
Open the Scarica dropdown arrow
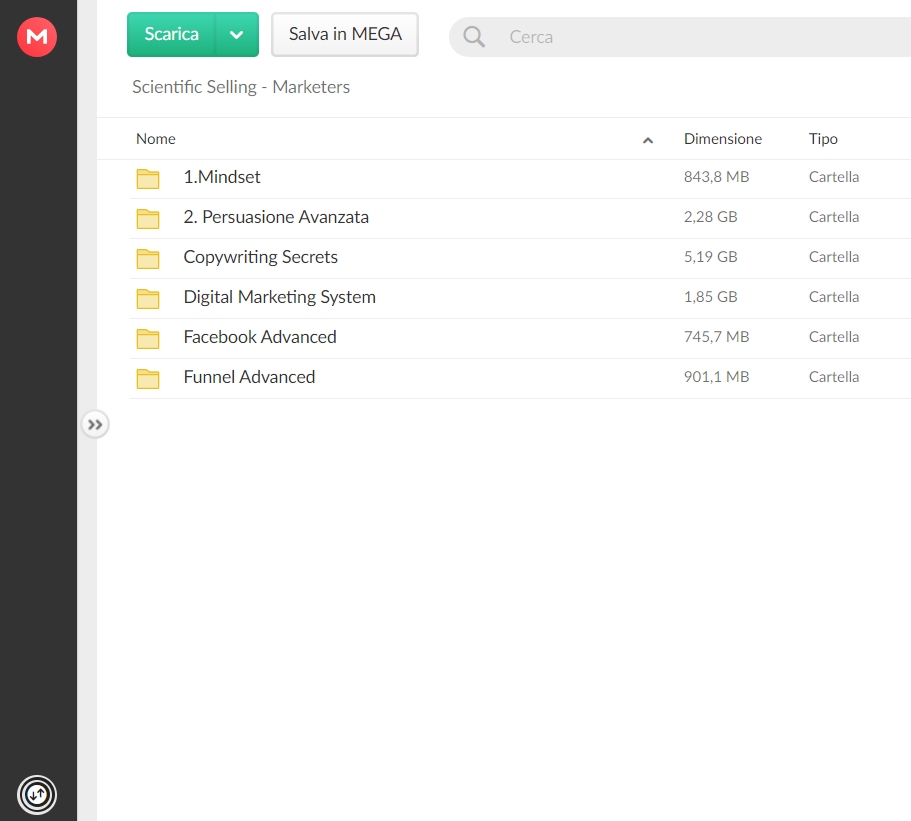click(236, 35)
